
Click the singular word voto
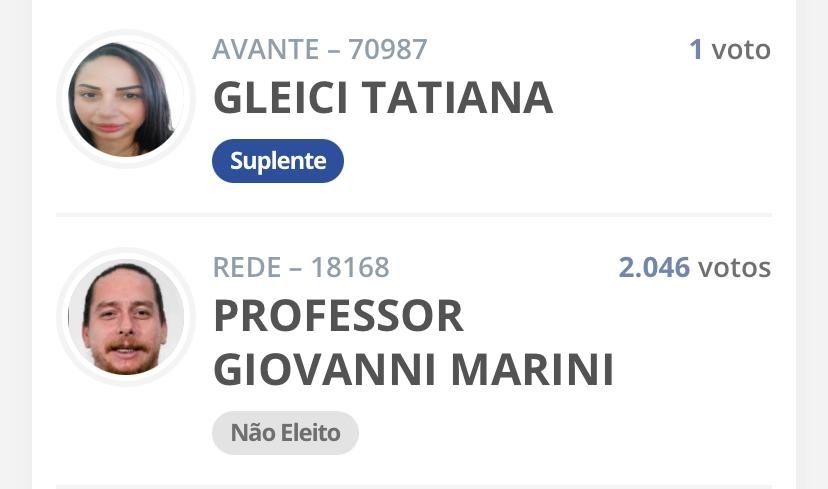(741, 49)
